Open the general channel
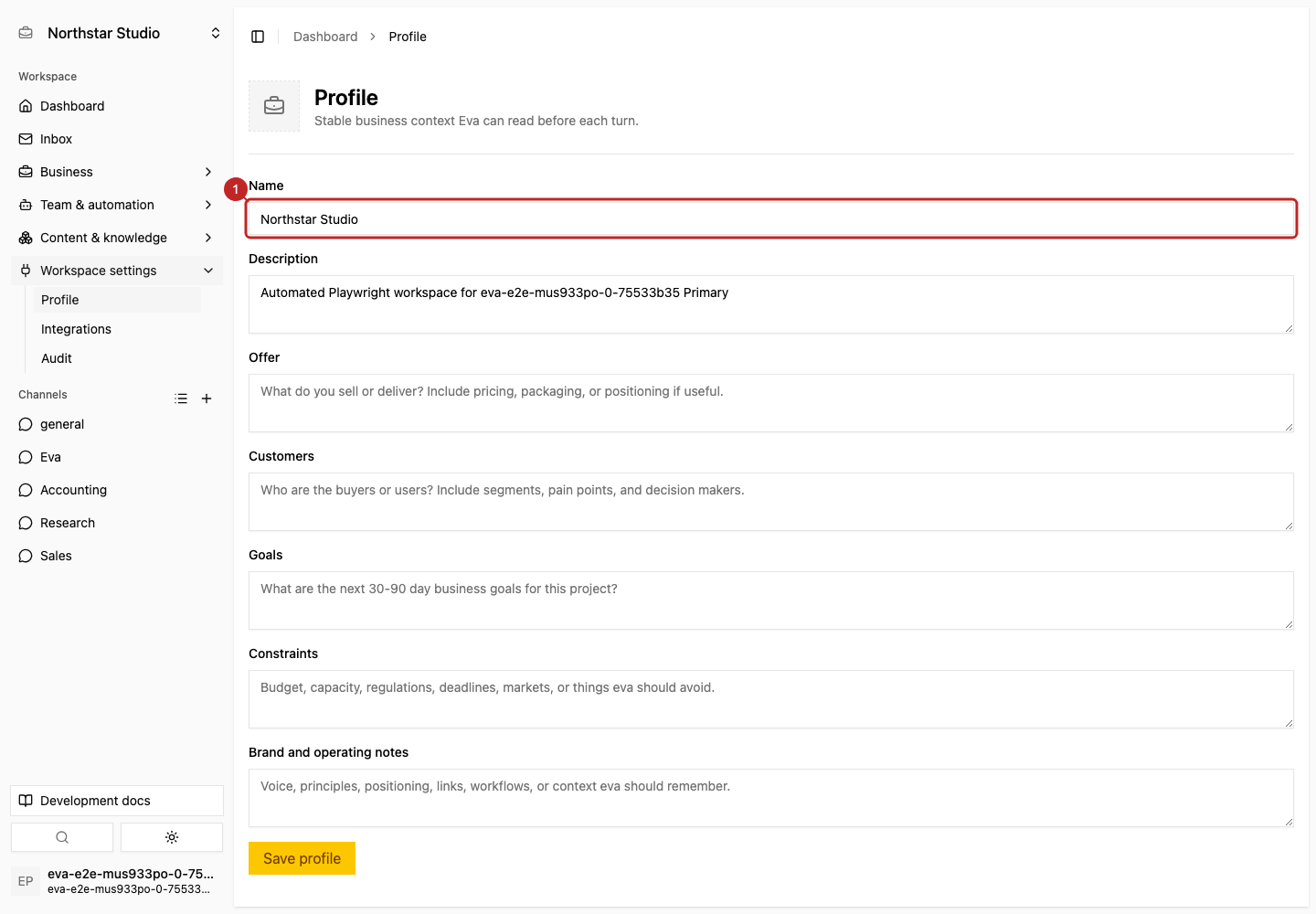This screenshot has height=914, width=1316. point(117,424)
